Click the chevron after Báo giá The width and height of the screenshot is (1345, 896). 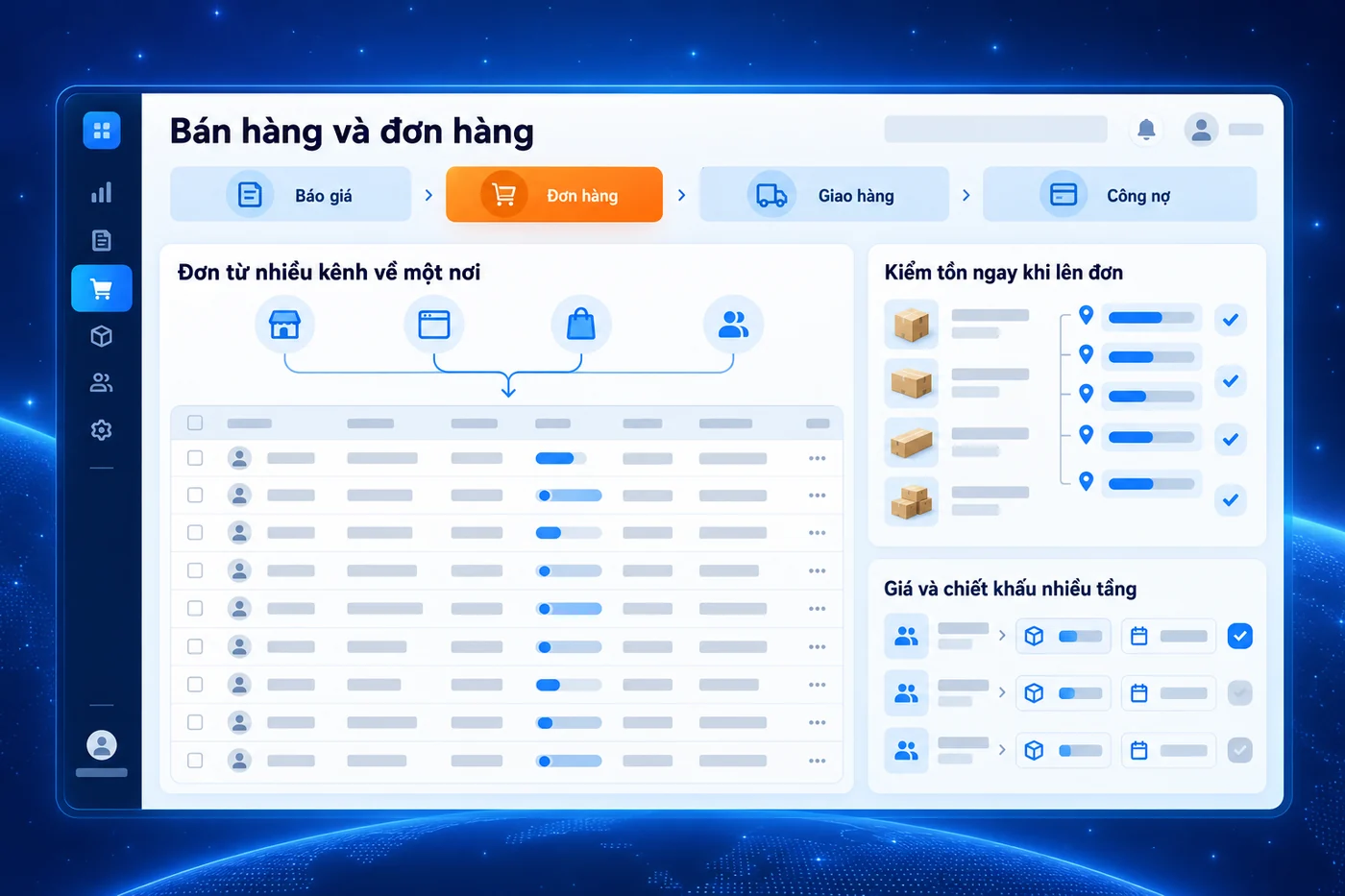(x=428, y=195)
